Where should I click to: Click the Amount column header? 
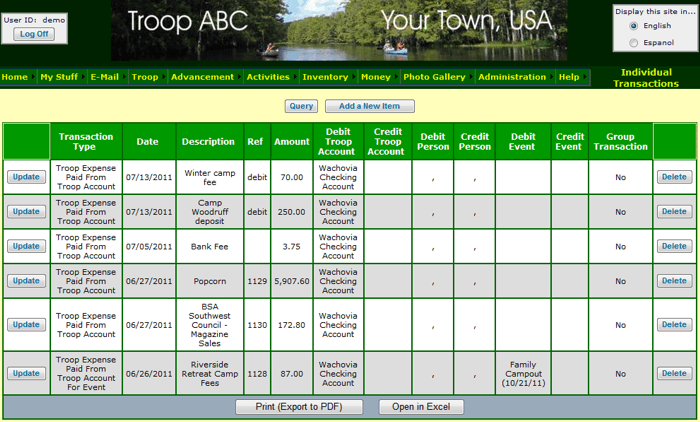[292, 142]
